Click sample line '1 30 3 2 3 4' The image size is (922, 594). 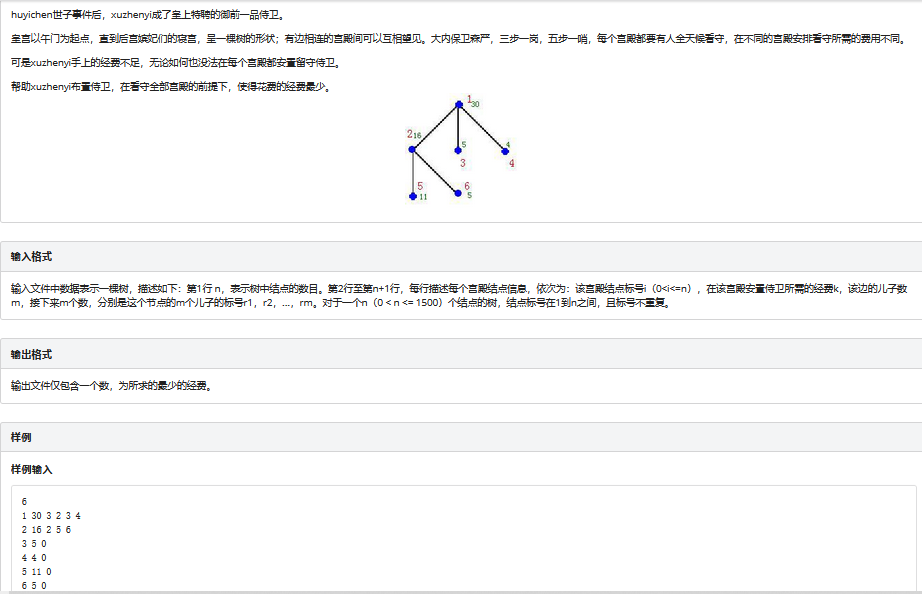(x=51, y=516)
